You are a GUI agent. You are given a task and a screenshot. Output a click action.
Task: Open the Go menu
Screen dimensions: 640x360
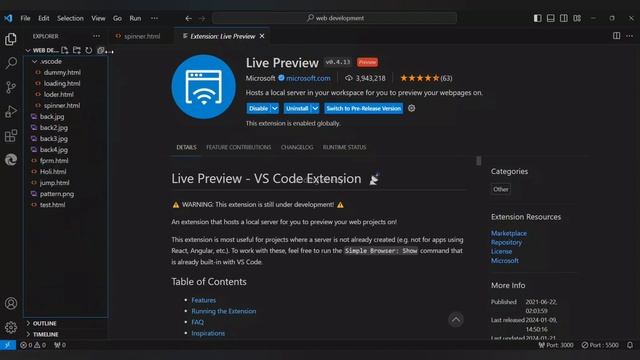point(117,18)
